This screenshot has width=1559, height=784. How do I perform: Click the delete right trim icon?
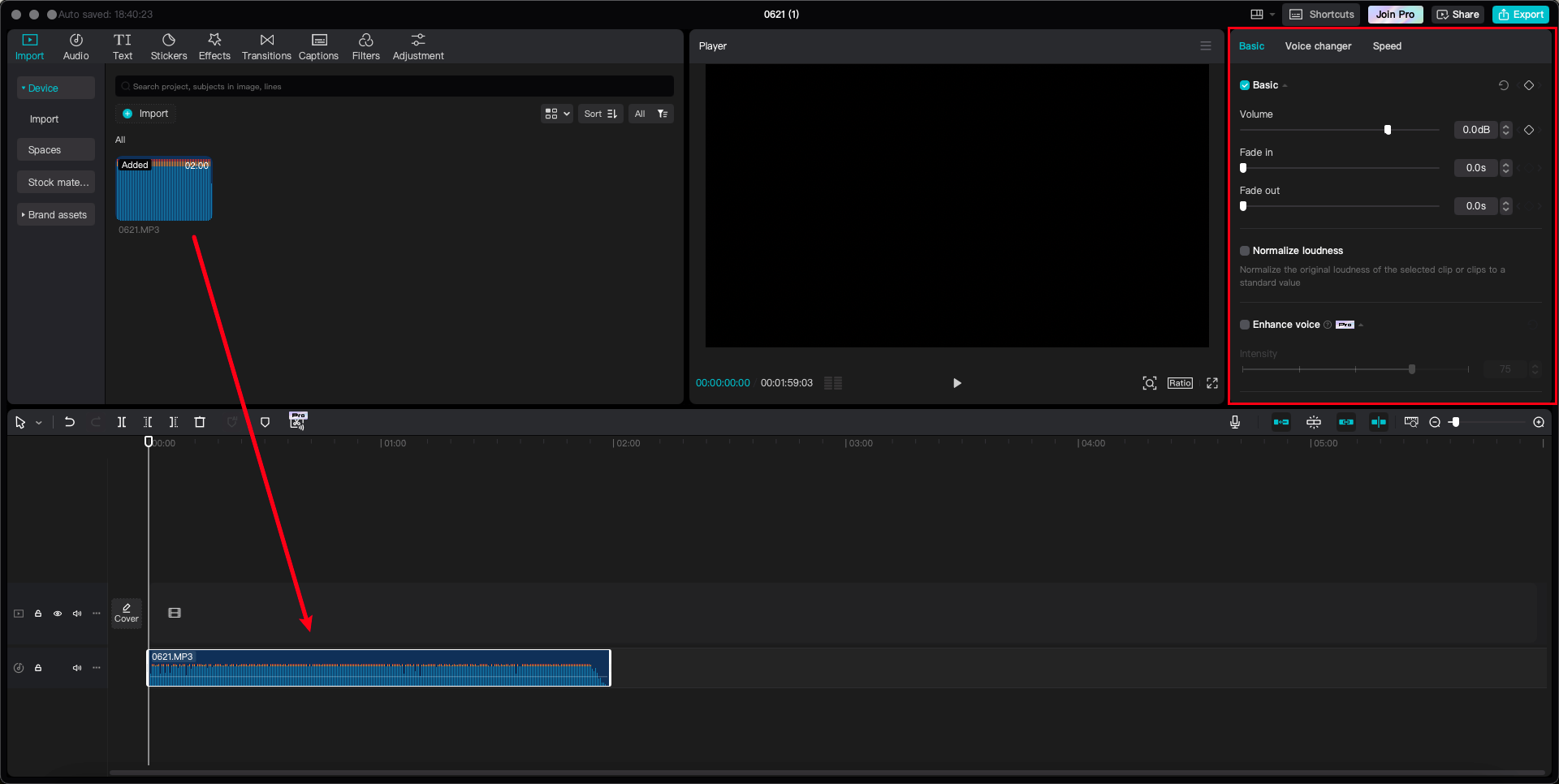coord(174,422)
